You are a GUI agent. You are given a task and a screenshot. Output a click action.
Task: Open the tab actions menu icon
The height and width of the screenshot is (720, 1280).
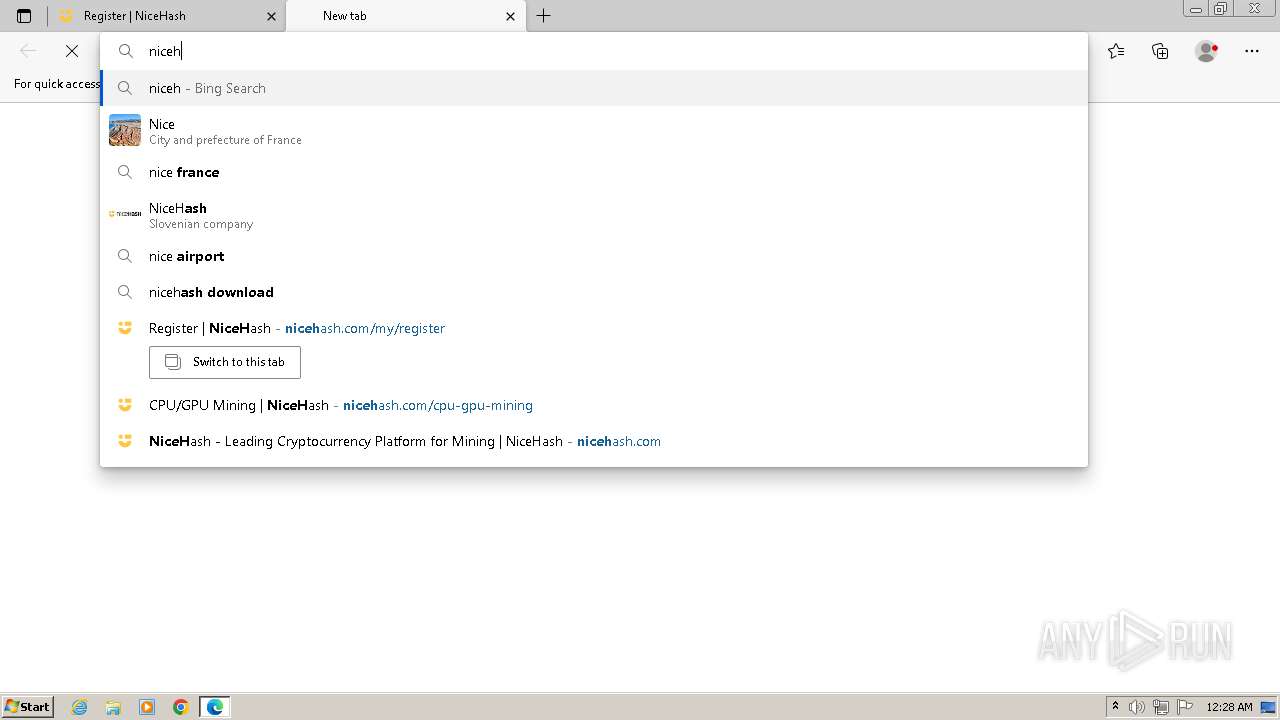click(x=24, y=16)
